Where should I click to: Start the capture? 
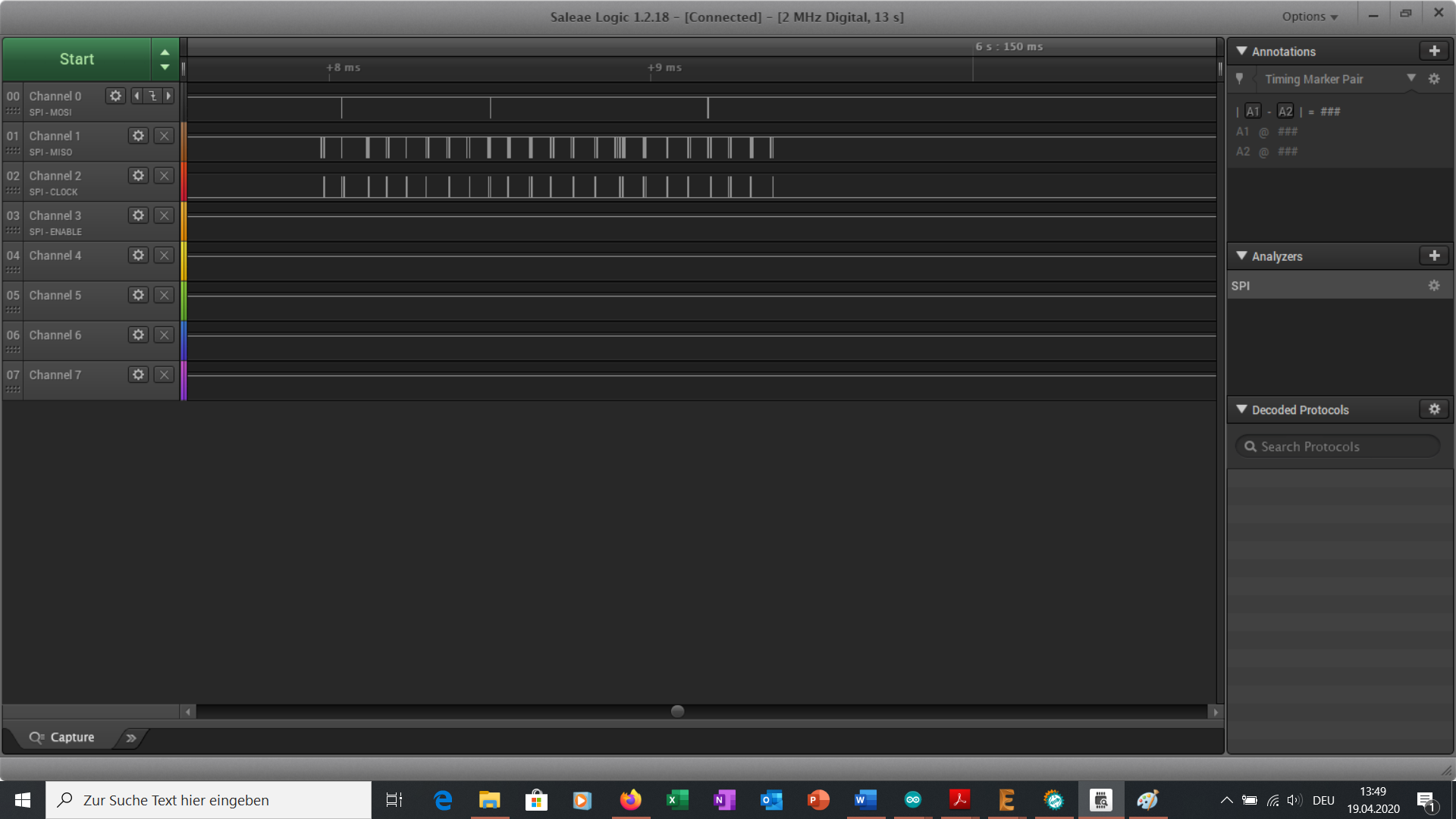coord(77,59)
